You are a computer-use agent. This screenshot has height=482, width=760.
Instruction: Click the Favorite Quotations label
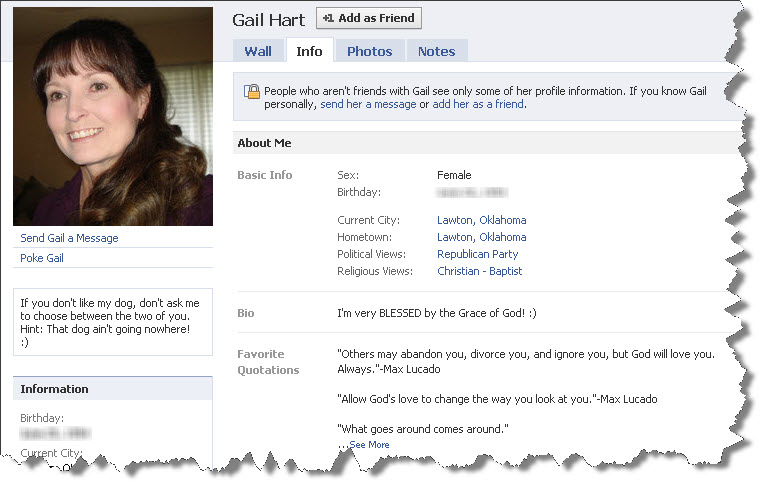[268, 362]
